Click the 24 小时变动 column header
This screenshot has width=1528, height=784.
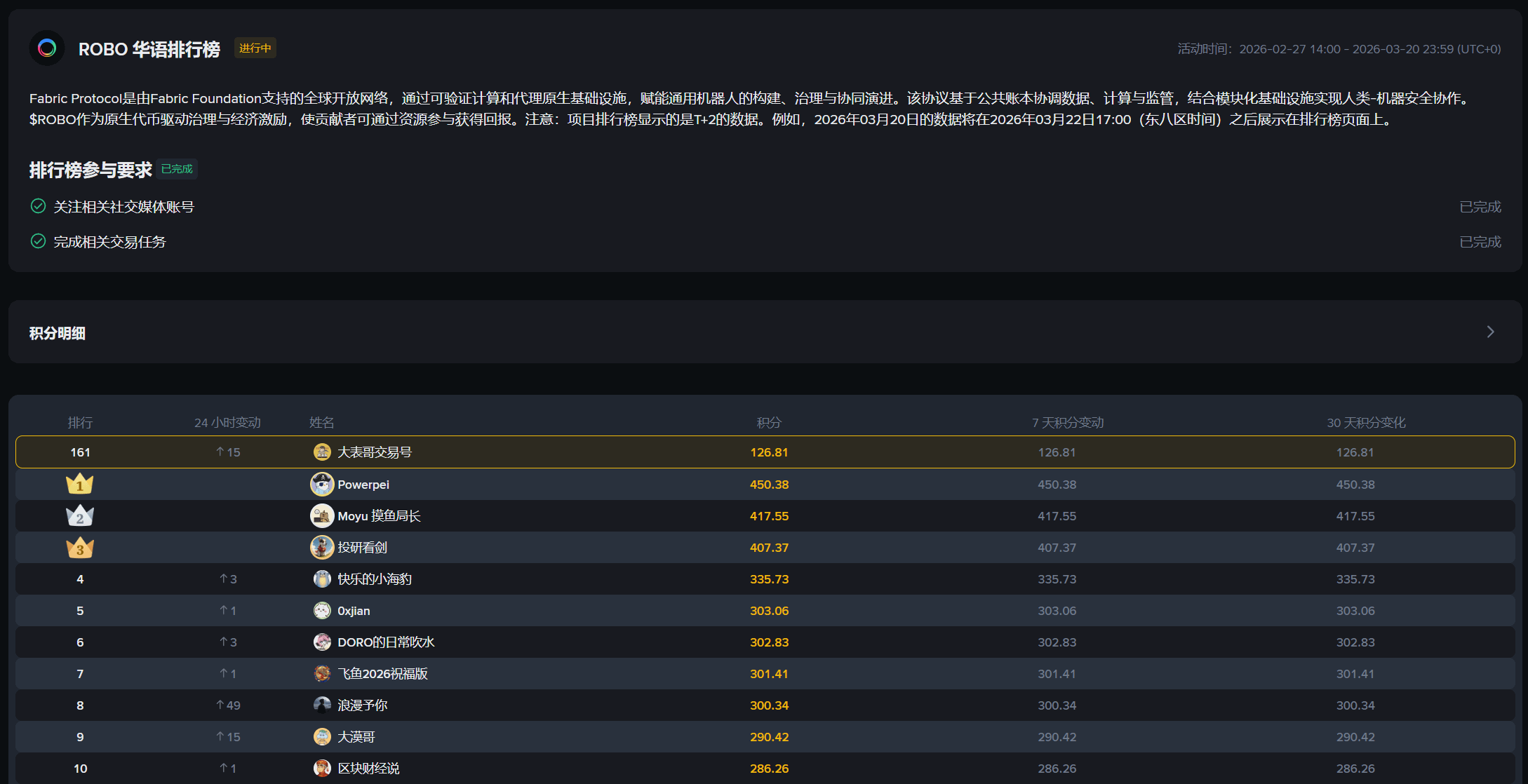(x=227, y=423)
